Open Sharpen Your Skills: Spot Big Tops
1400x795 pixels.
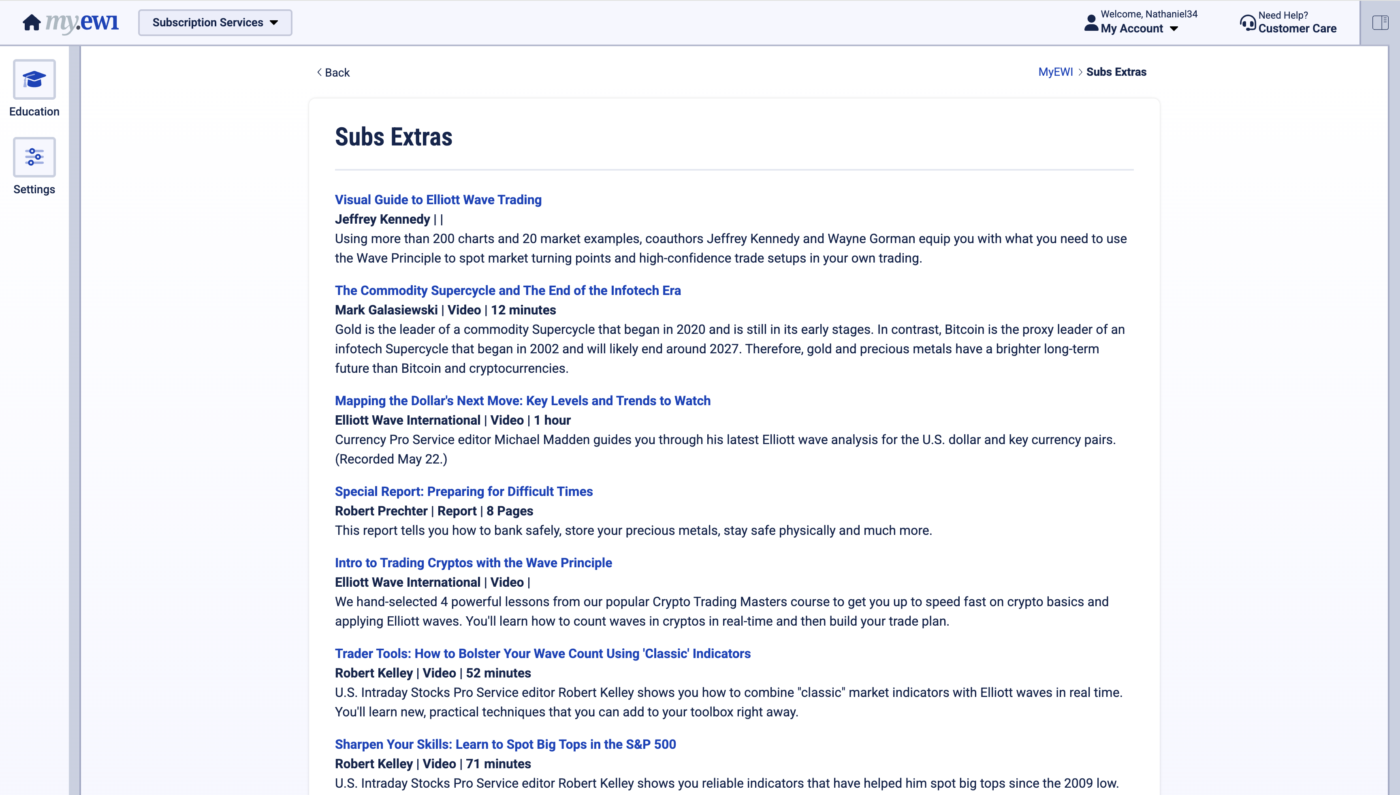coord(505,745)
